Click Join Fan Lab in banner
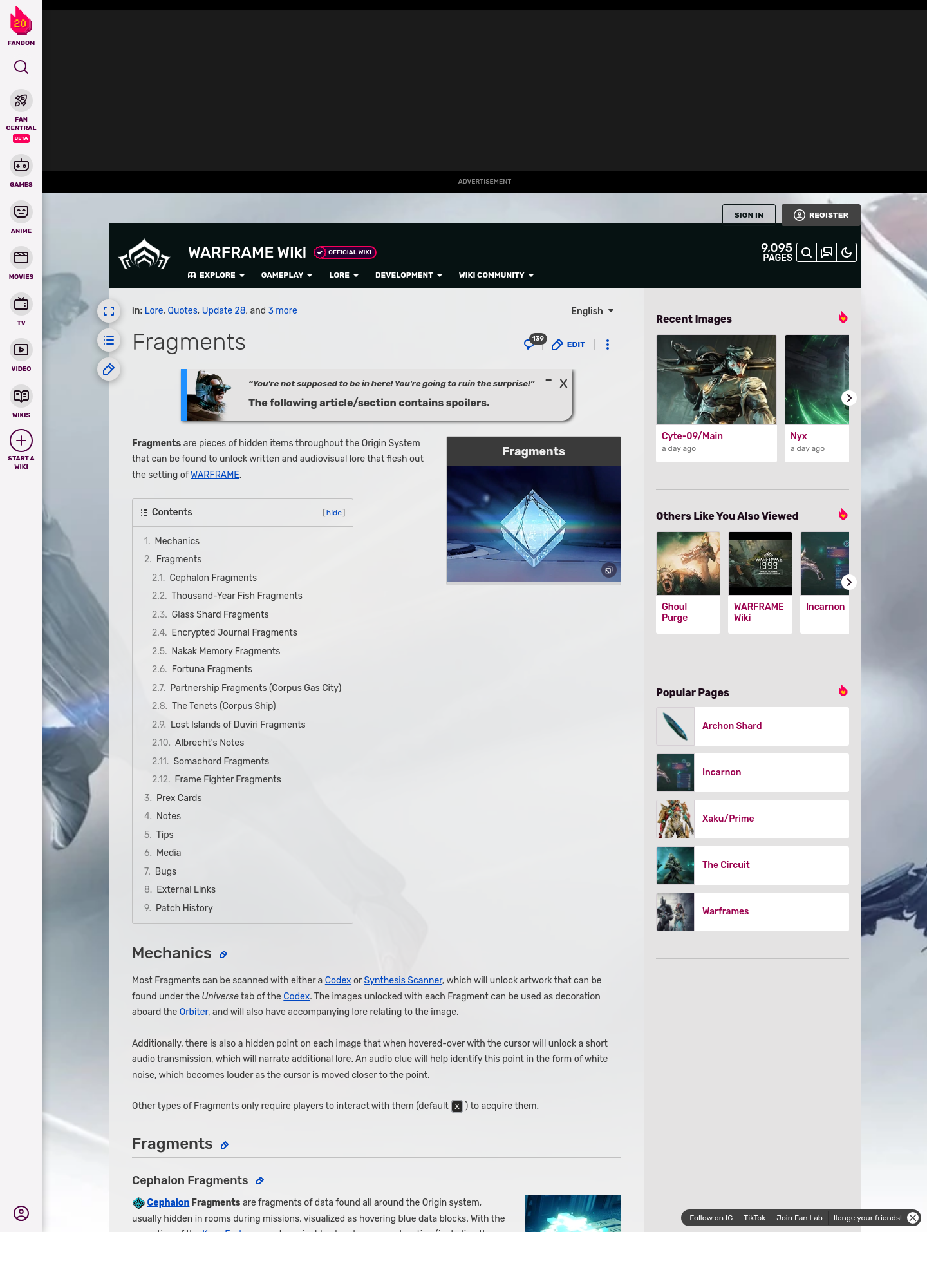This screenshot has width=927, height=1288. 800,1218
